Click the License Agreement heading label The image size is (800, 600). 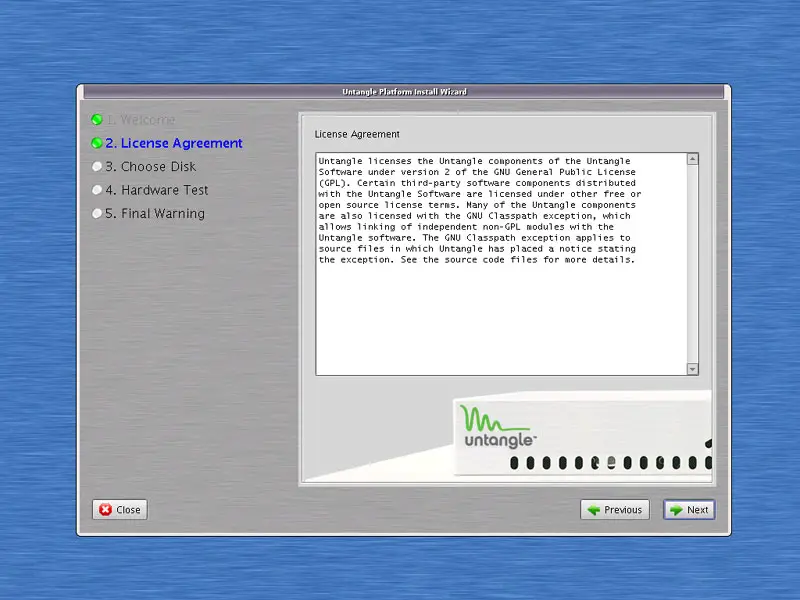pyautogui.click(x=357, y=134)
